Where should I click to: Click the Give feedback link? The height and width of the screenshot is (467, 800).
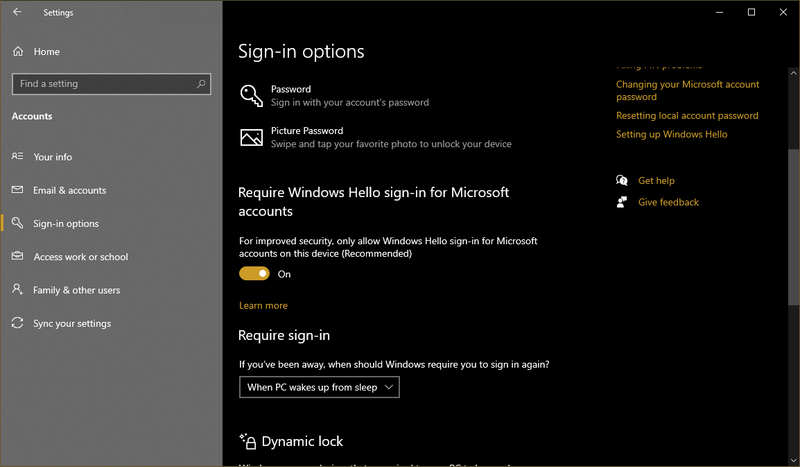point(668,202)
